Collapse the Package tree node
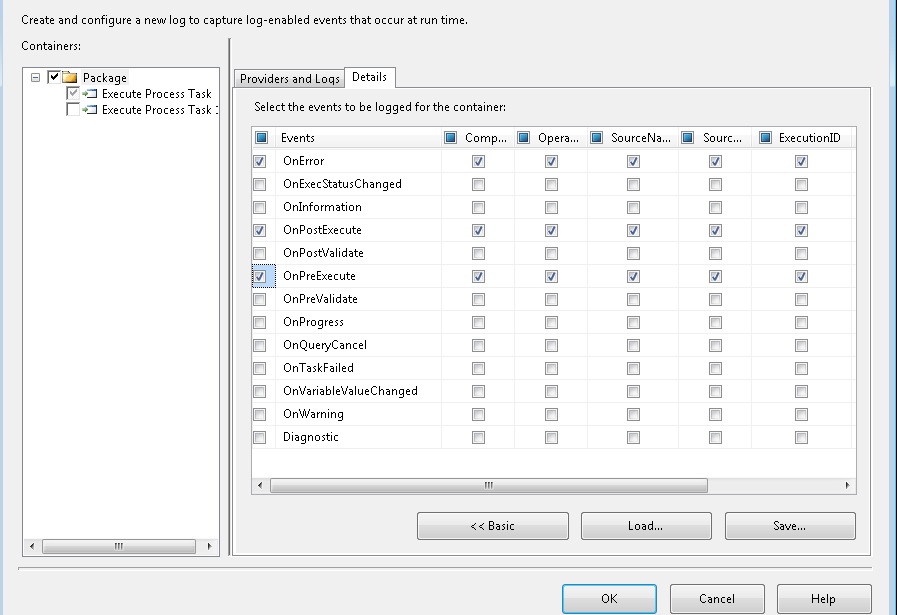Image resolution: width=897 pixels, height=615 pixels. [36, 77]
